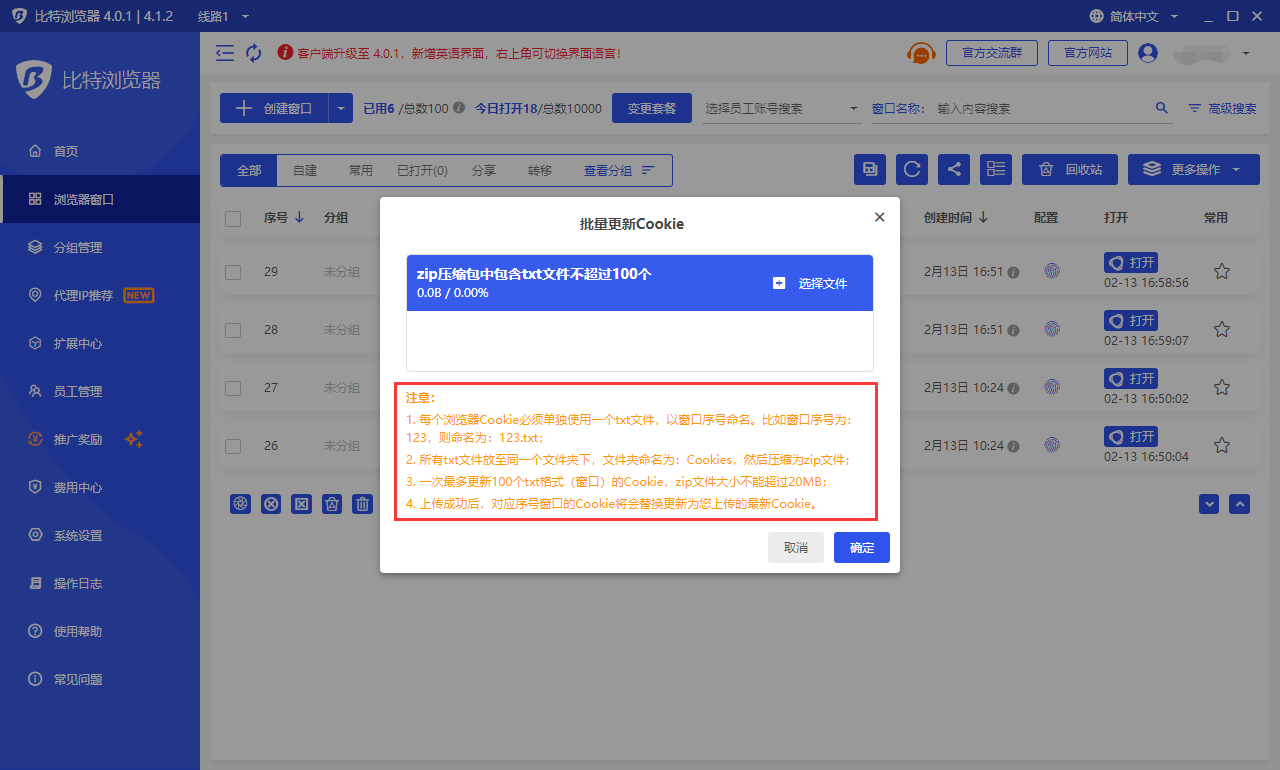Viewport: 1280px width, 770px height.
Task: Switch to the 已打开(0) tab
Action: (422, 170)
